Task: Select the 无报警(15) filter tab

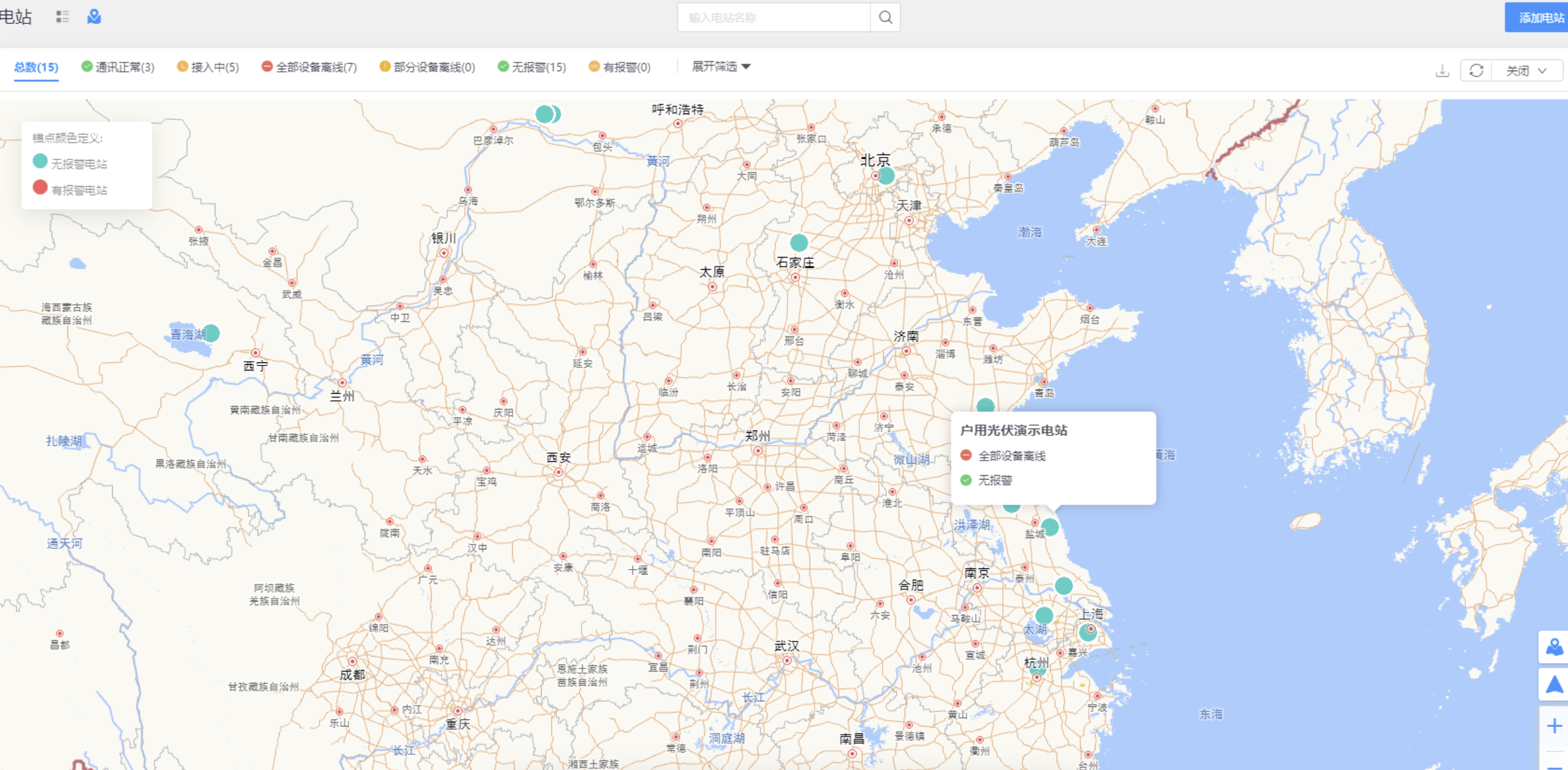Action: (x=532, y=67)
